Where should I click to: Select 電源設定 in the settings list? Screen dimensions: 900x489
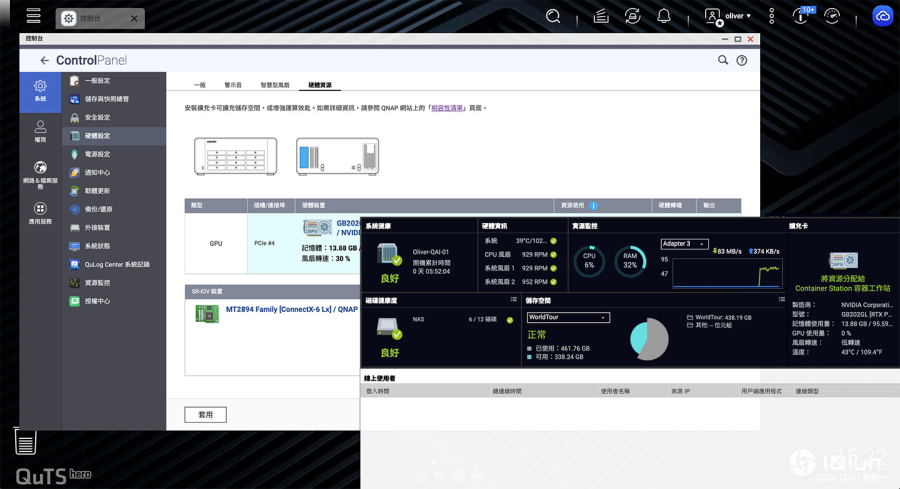(97, 154)
